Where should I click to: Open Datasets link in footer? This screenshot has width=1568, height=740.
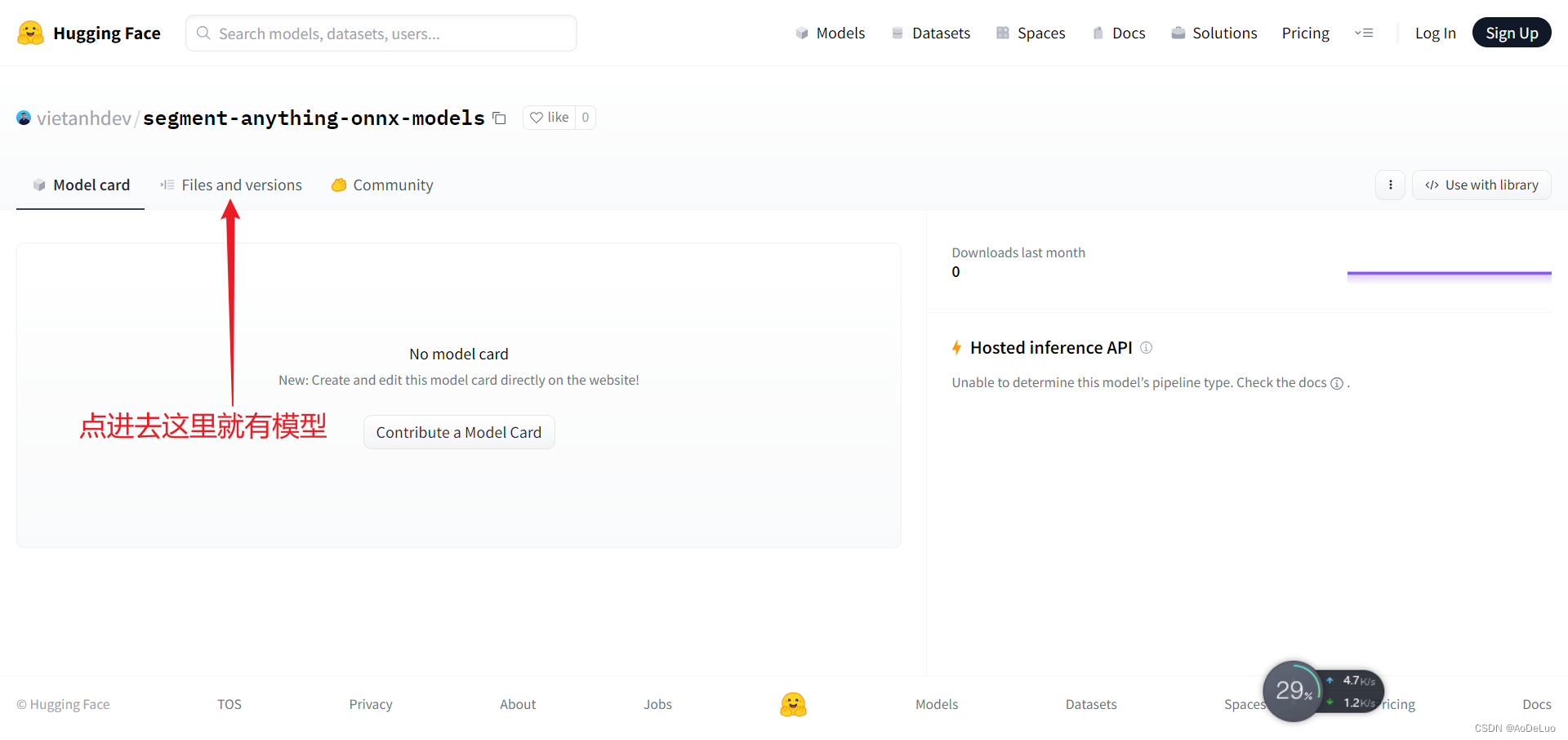click(x=1091, y=704)
